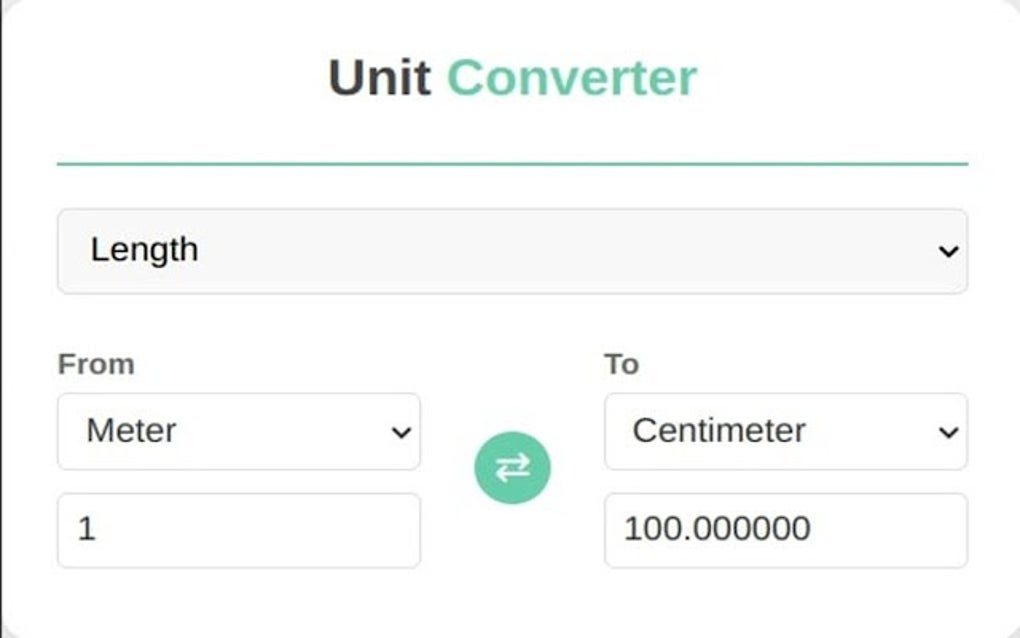Click the Unit Converter title

pyautogui.click(x=512, y=76)
